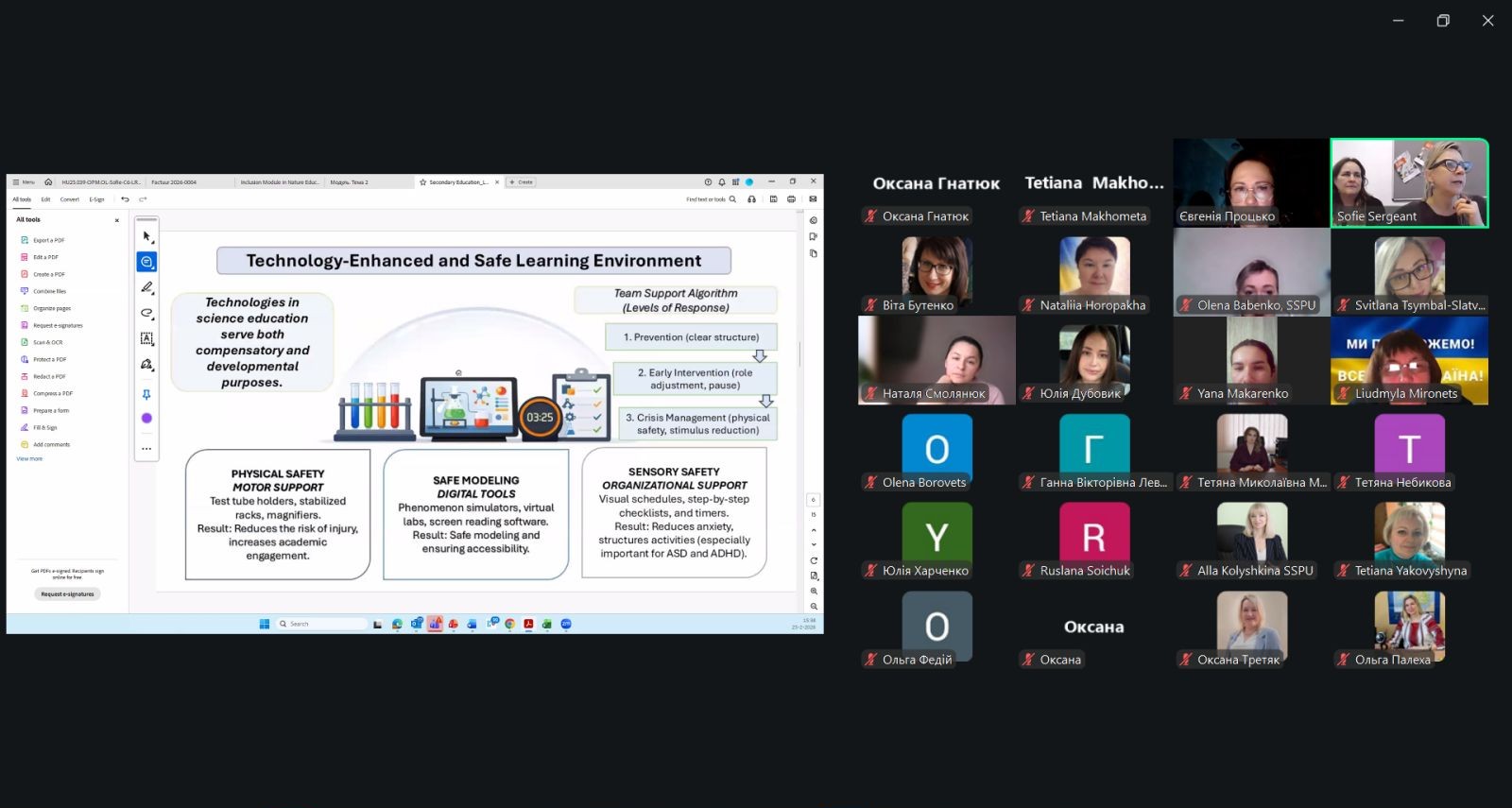The height and width of the screenshot is (808, 1512).
Task: Choose the text box selection tool
Action: 146,338
